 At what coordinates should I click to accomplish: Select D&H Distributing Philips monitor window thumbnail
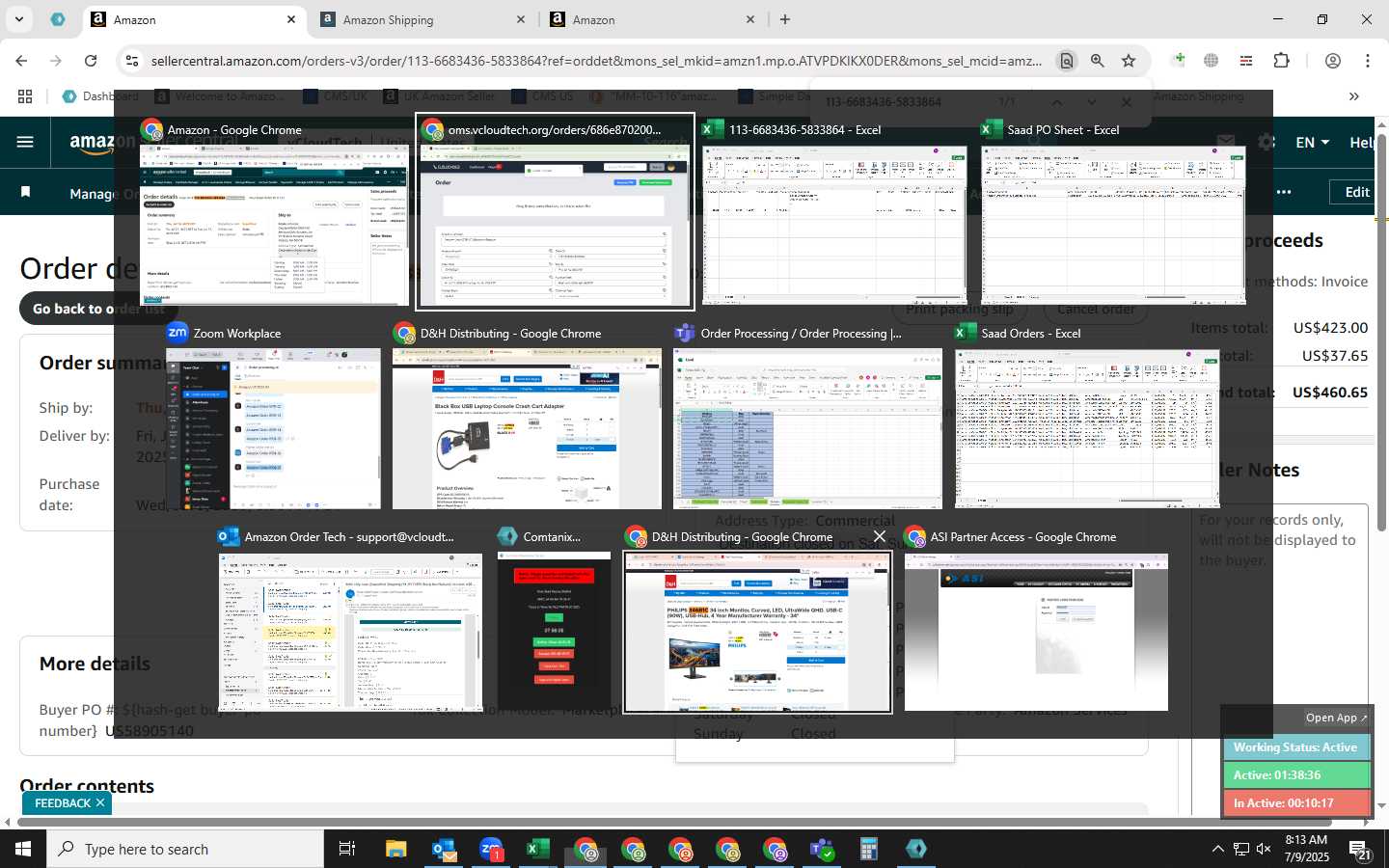click(x=757, y=633)
